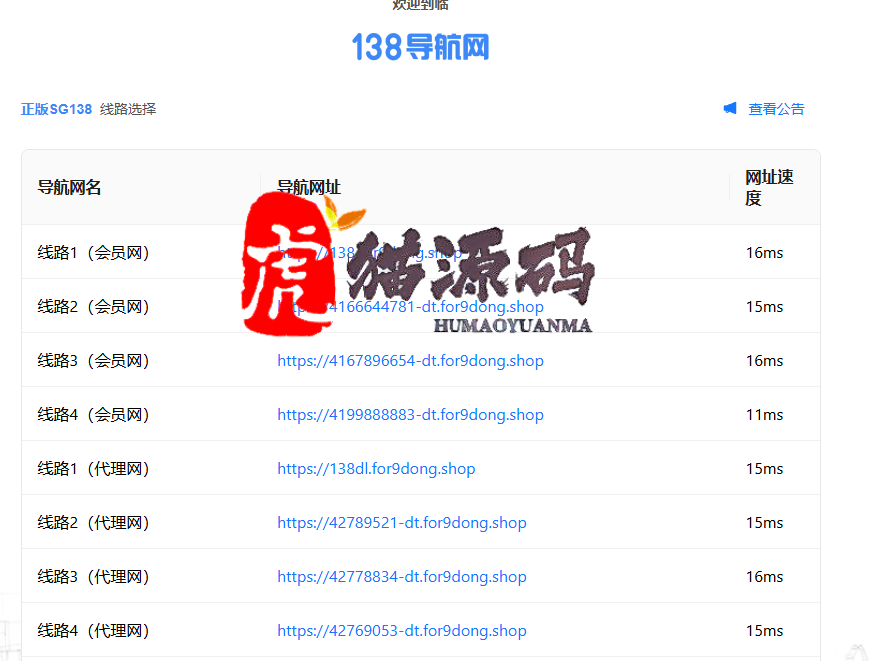This screenshot has width=869, height=661.
Task: Select the 线路2（代理网） row name
Action: point(93,522)
